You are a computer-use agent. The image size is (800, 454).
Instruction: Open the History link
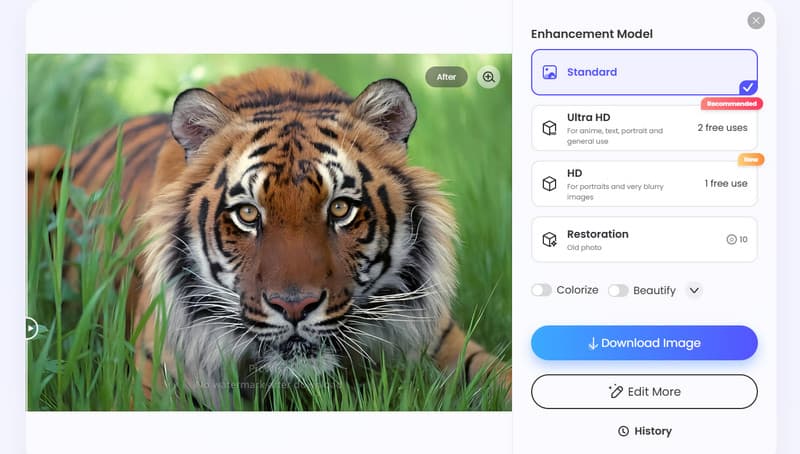(x=645, y=431)
